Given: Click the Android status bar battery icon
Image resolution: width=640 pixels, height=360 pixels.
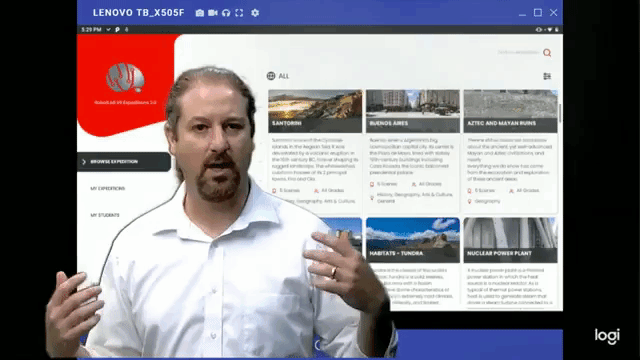Looking at the screenshot, I should pyautogui.click(x=556, y=30).
